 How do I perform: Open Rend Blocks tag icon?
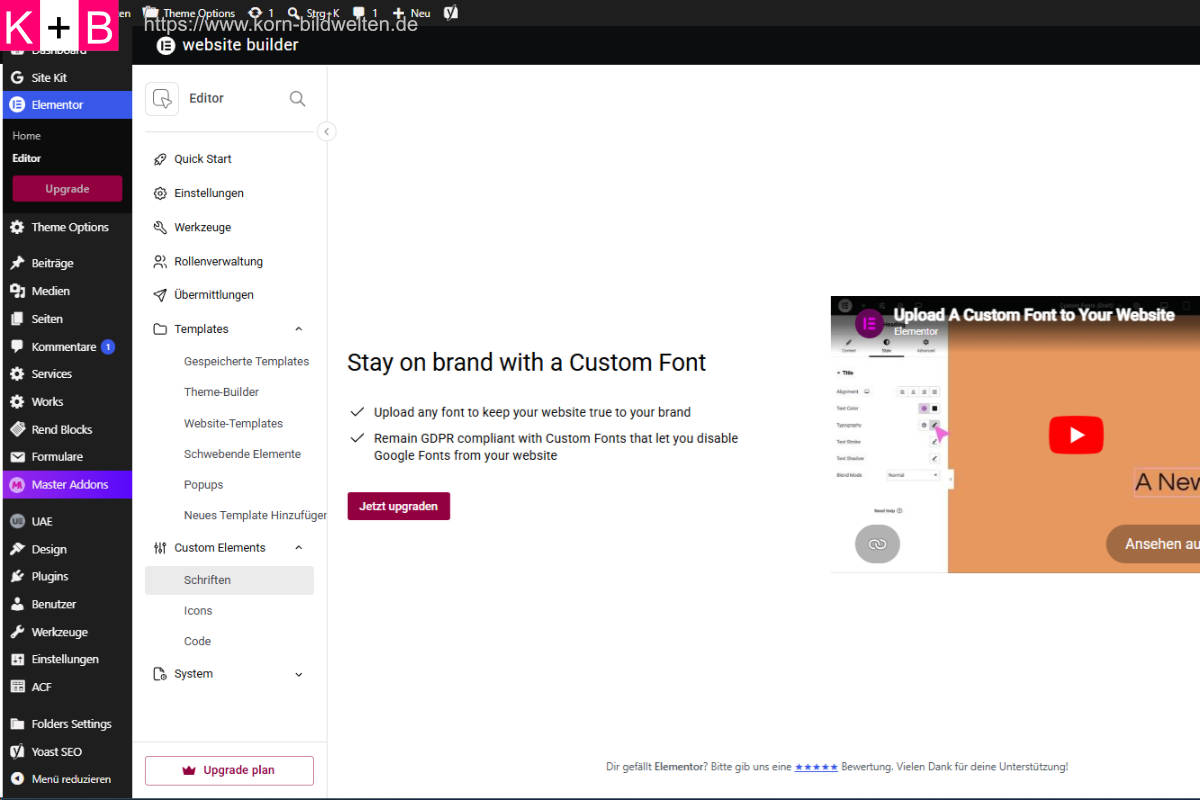point(16,429)
